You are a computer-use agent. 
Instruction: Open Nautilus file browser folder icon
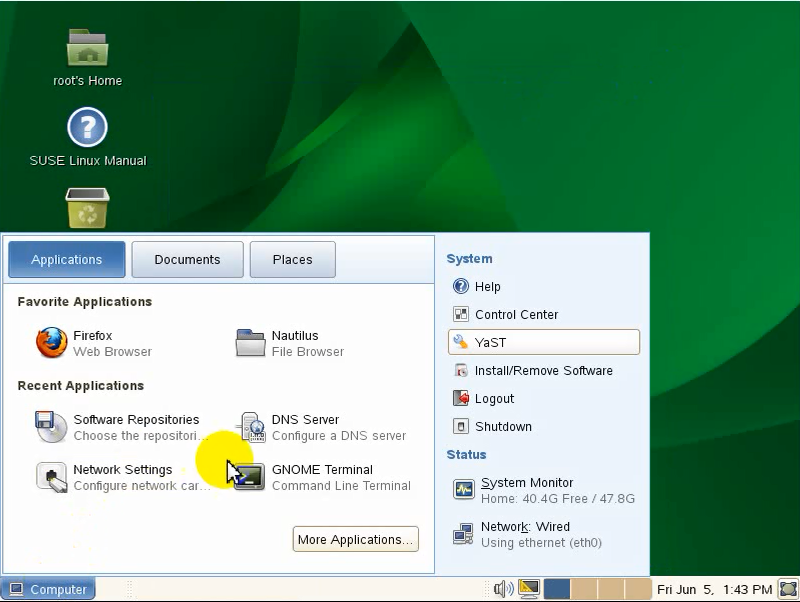point(250,342)
